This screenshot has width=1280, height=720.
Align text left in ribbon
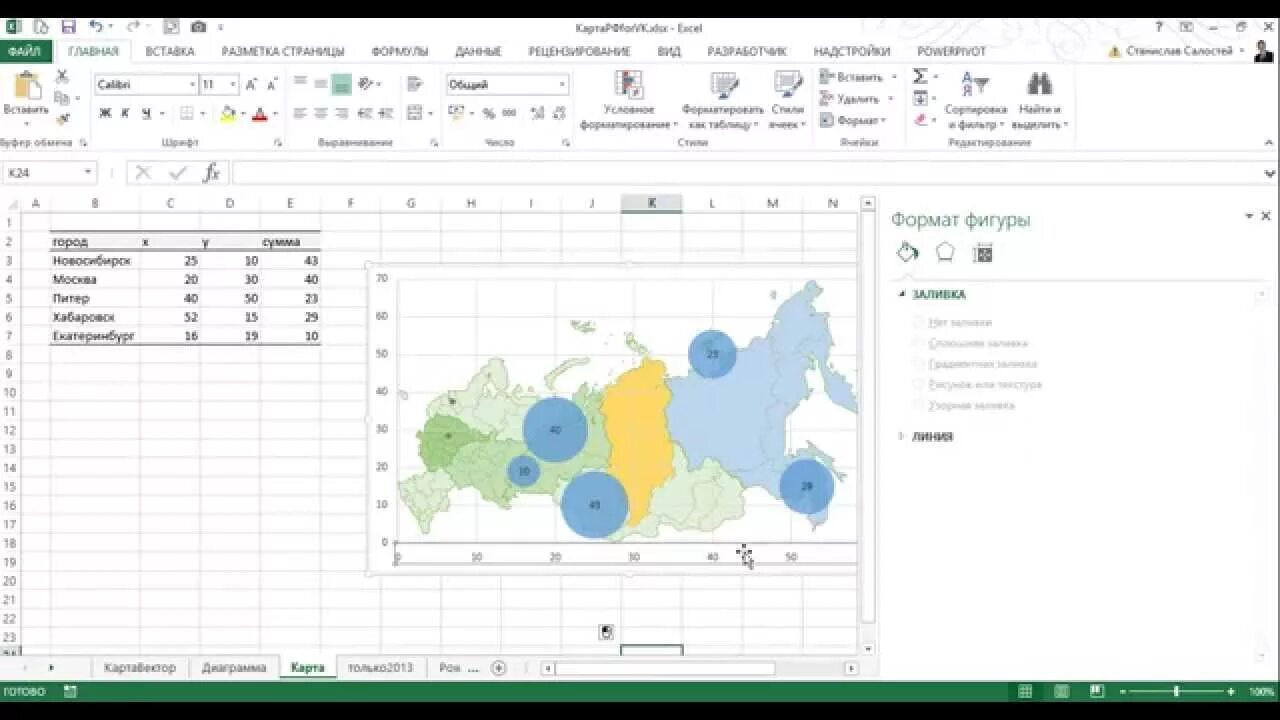[299, 114]
